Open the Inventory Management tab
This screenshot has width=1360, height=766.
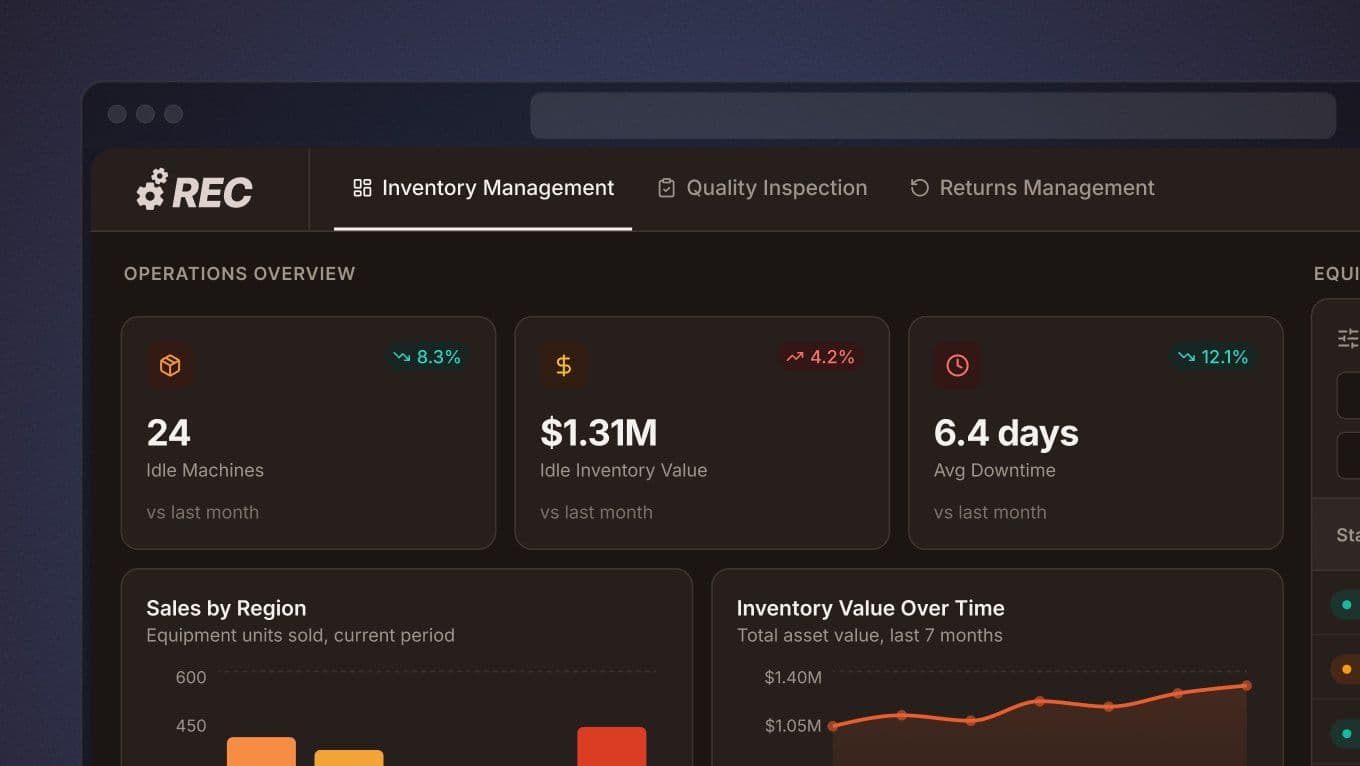point(483,188)
